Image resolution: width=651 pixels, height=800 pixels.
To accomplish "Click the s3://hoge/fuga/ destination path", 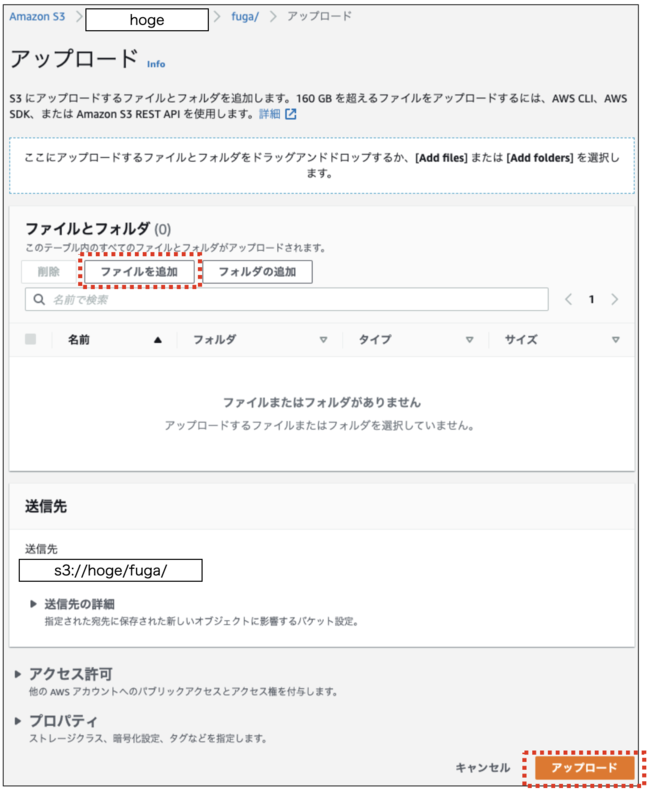I will pyautogui.click(x=111, y=570).
